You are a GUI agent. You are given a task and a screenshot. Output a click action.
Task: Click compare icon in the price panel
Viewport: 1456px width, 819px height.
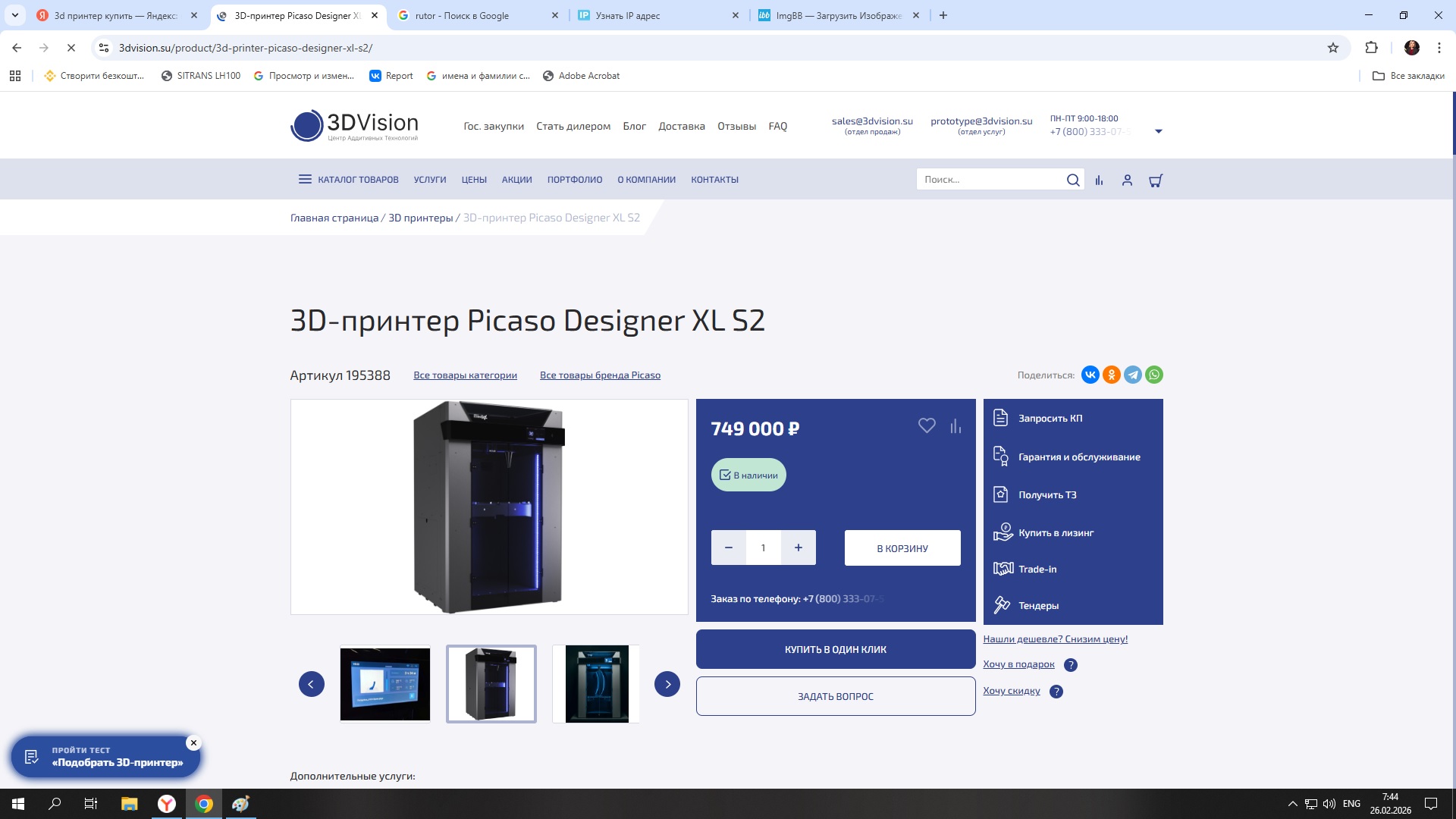(x=955, y=426)
